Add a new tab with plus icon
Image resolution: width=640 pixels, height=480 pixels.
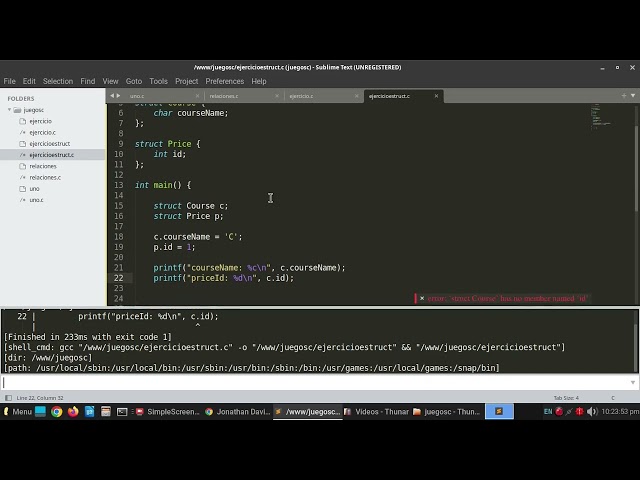point(624,96)
